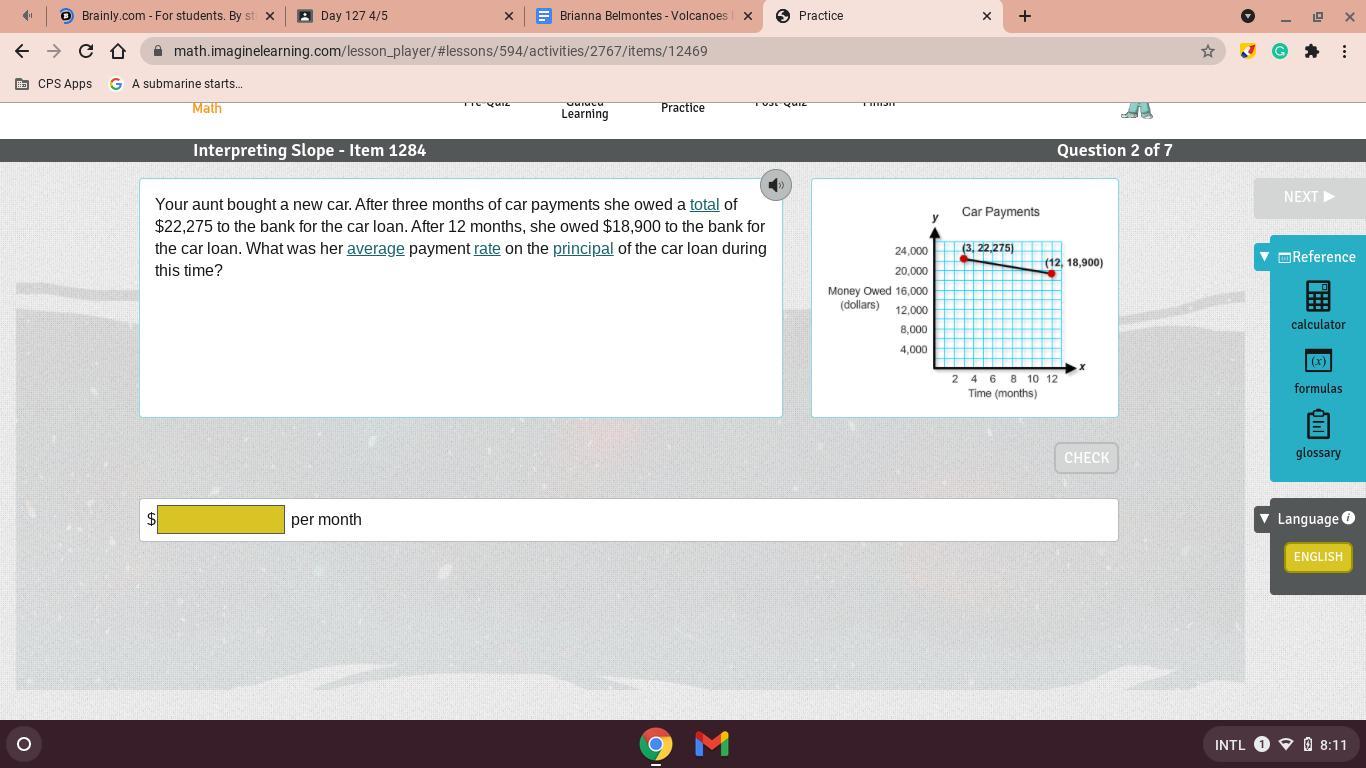This screenshot has width=1366, height=768.
Task: Close the Practice tab
Action: [x=987, y=16]
